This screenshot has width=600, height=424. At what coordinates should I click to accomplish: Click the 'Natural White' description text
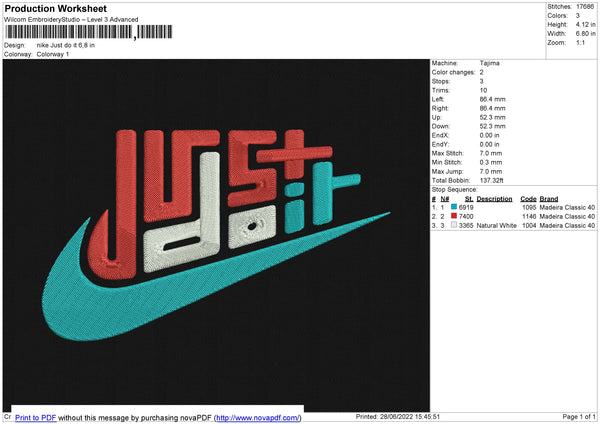point(496,225)
